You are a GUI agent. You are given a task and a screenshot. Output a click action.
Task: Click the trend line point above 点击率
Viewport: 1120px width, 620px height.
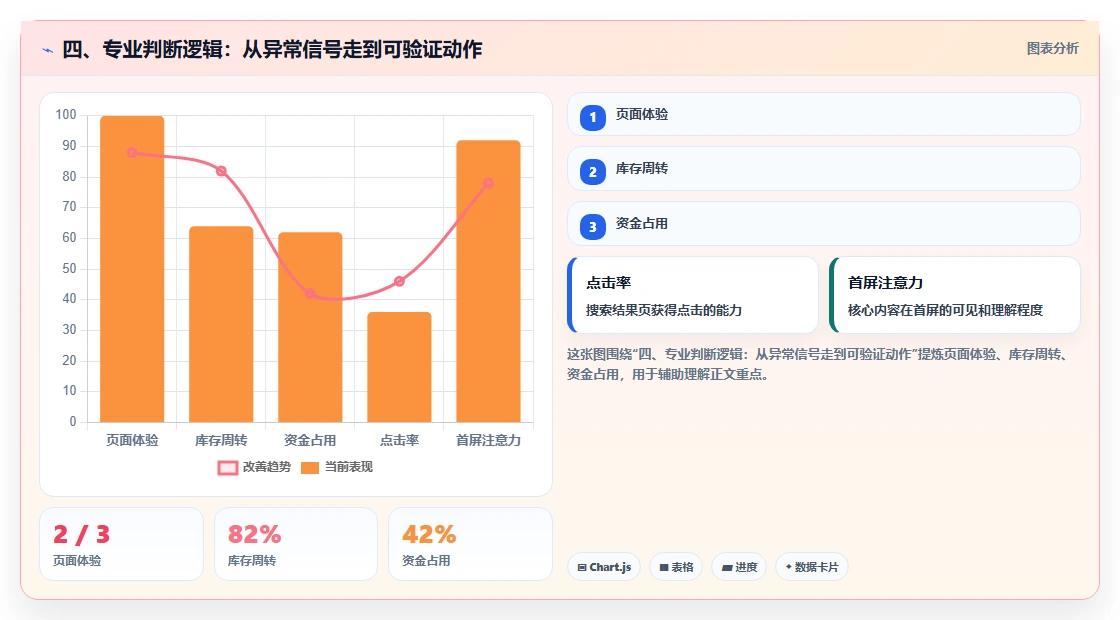pyautogui.click(x=399, y=281)
